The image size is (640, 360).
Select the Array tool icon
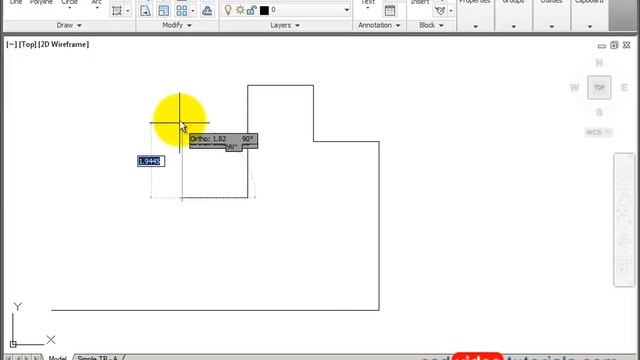tap(182, 11)
